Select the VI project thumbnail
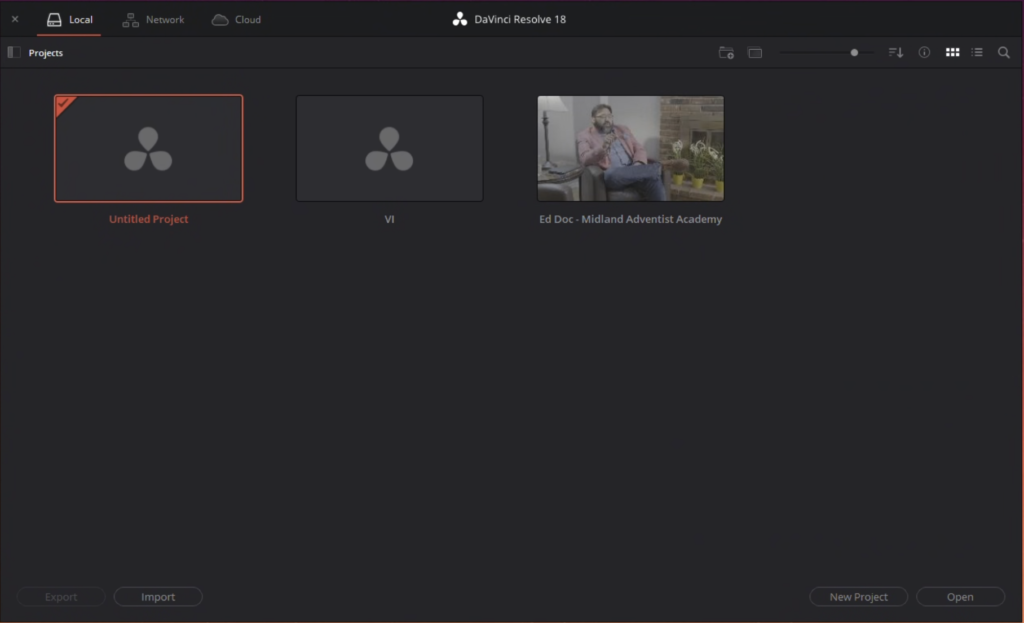This screenshot has width=1024, height=623. click(x=389, y=148)
